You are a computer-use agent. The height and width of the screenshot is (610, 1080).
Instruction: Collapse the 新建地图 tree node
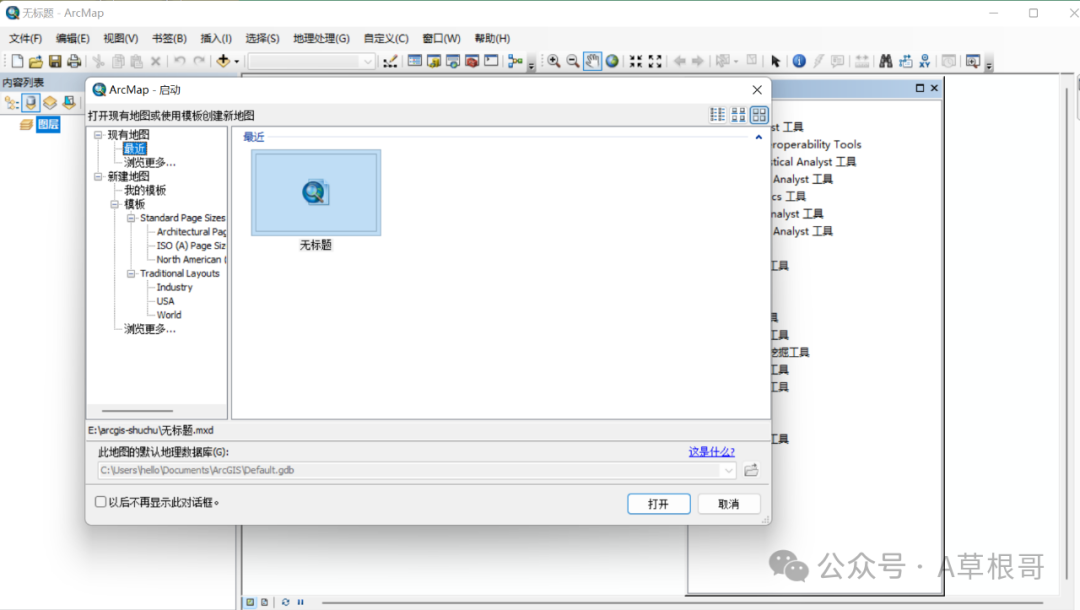[98, 177]
